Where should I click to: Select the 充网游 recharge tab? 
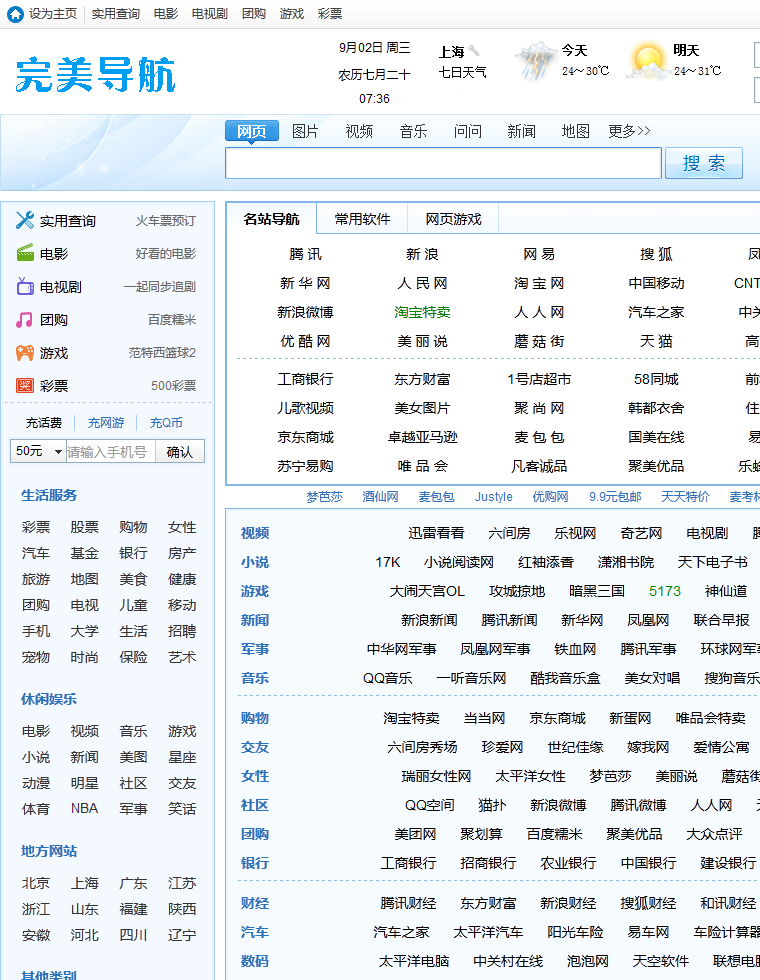pos(106,423)
